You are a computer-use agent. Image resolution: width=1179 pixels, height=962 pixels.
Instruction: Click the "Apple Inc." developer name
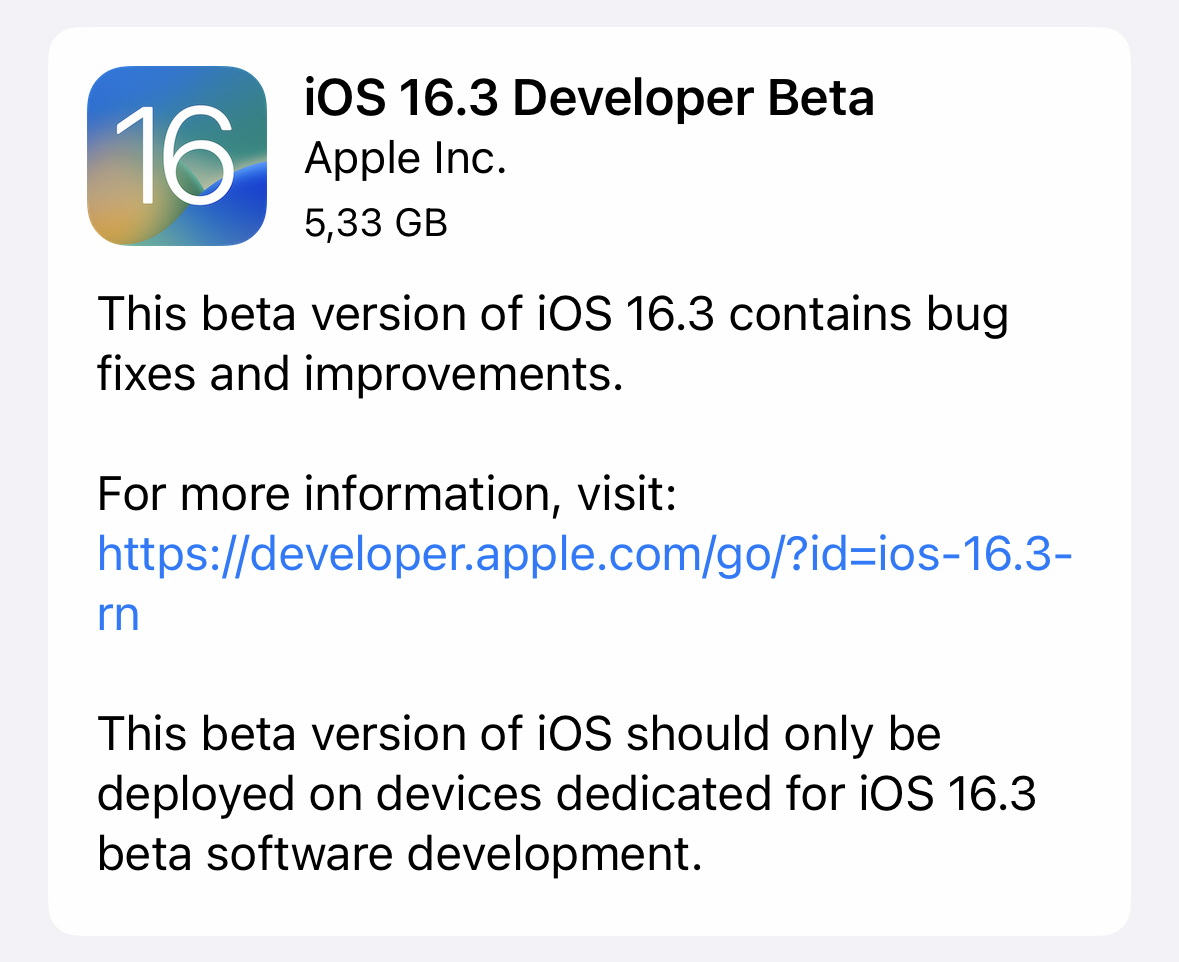(405, 160)
